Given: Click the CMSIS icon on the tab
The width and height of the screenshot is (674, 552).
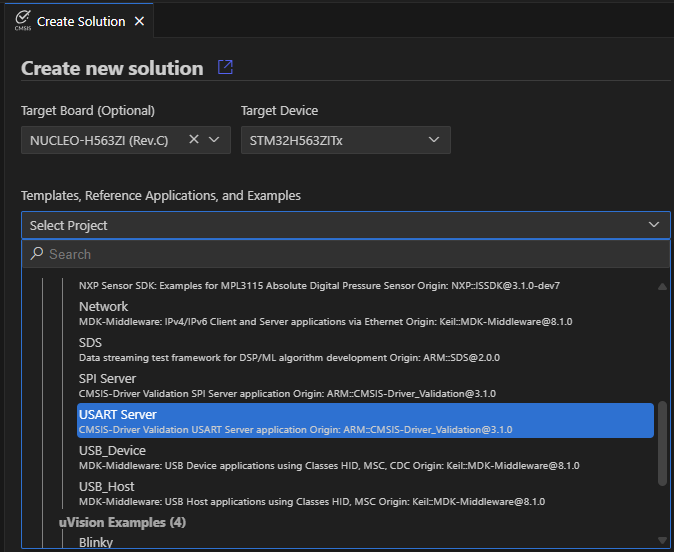Looking at the screenshot, I should (x=22, y=20).
